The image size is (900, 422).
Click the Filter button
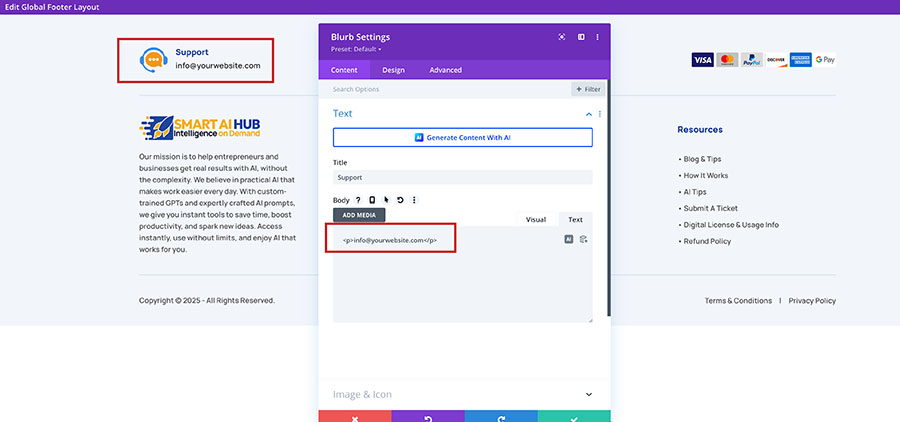[588, 89]
